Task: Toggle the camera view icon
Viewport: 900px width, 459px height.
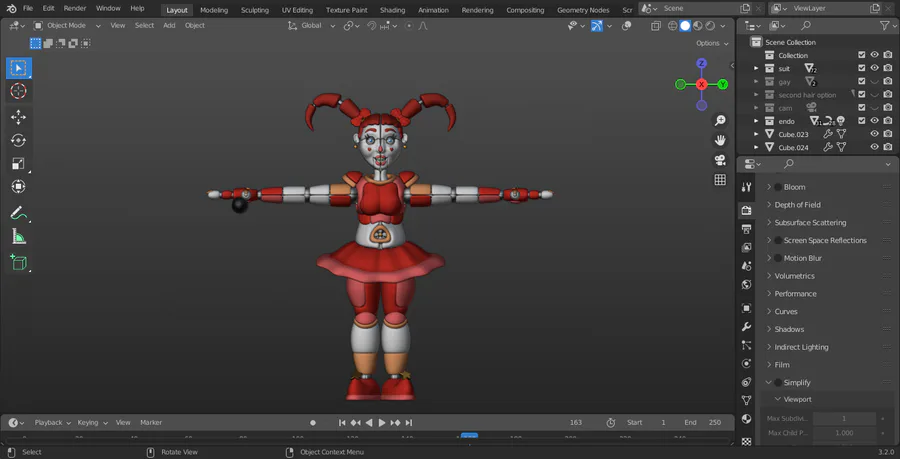Action: point(720,160)
